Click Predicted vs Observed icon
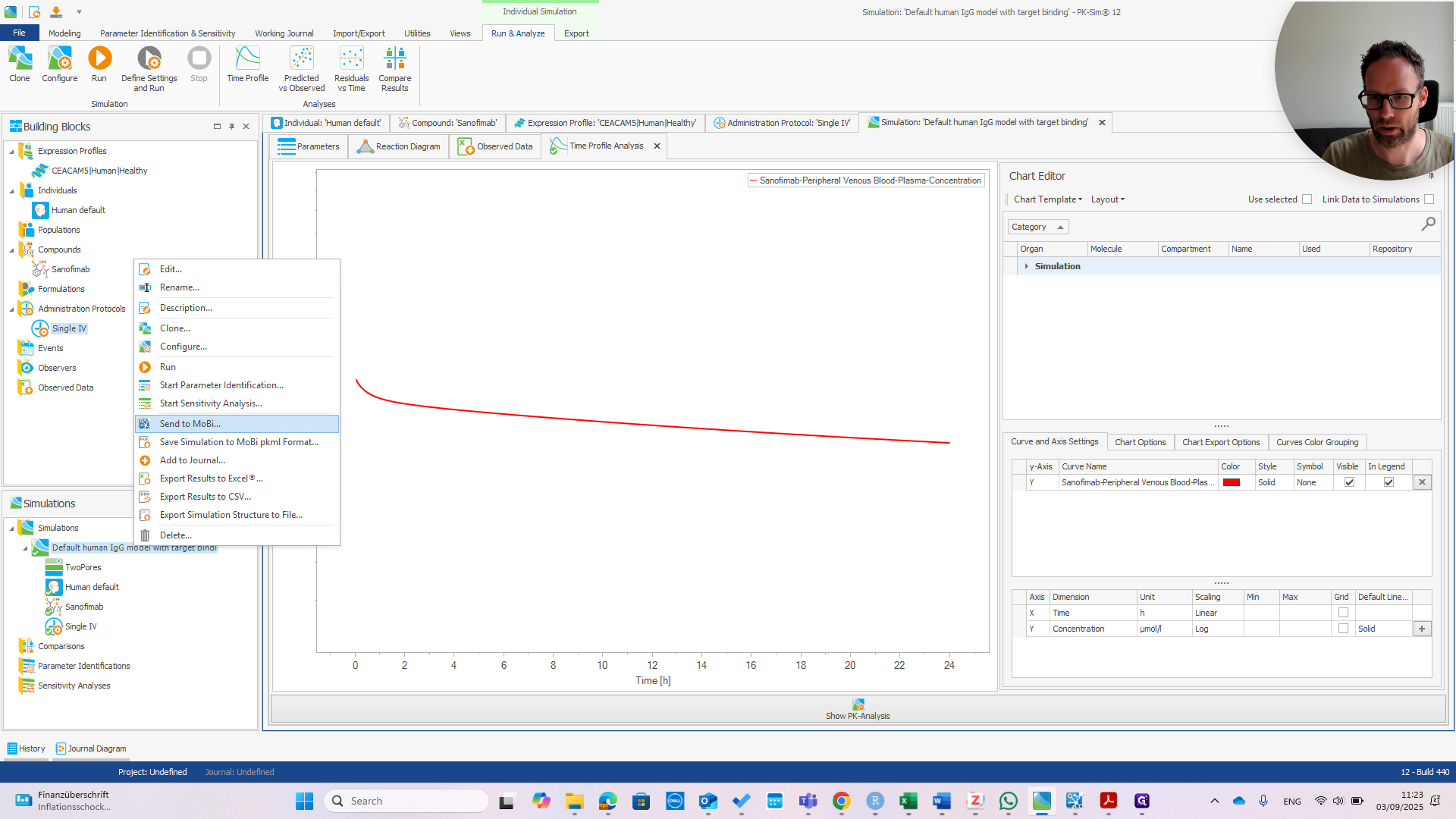 301,59
